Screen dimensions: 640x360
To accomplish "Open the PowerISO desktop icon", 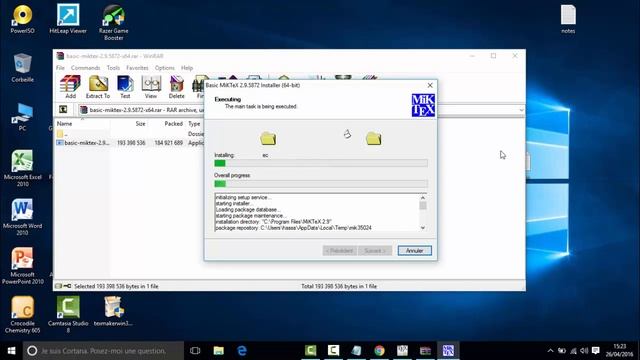I will point(22,19).
